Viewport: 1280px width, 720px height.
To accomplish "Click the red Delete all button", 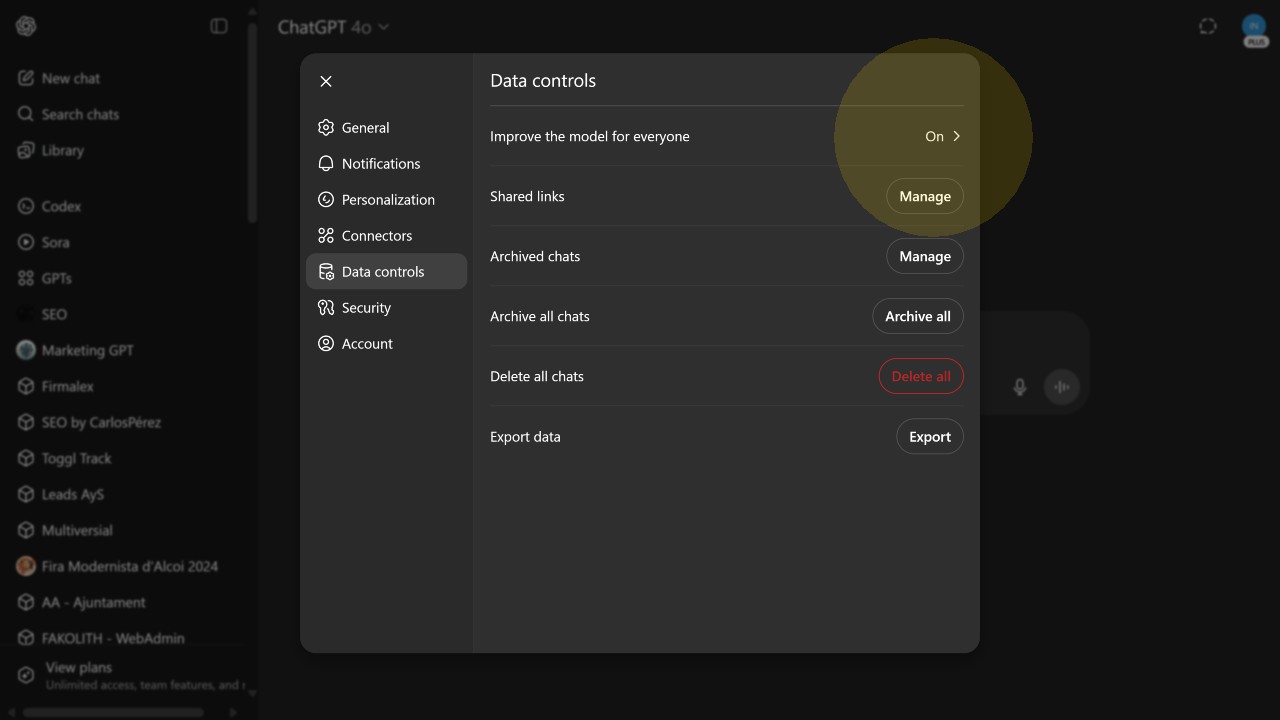I will pyautogui.click(x=920, y=376).
